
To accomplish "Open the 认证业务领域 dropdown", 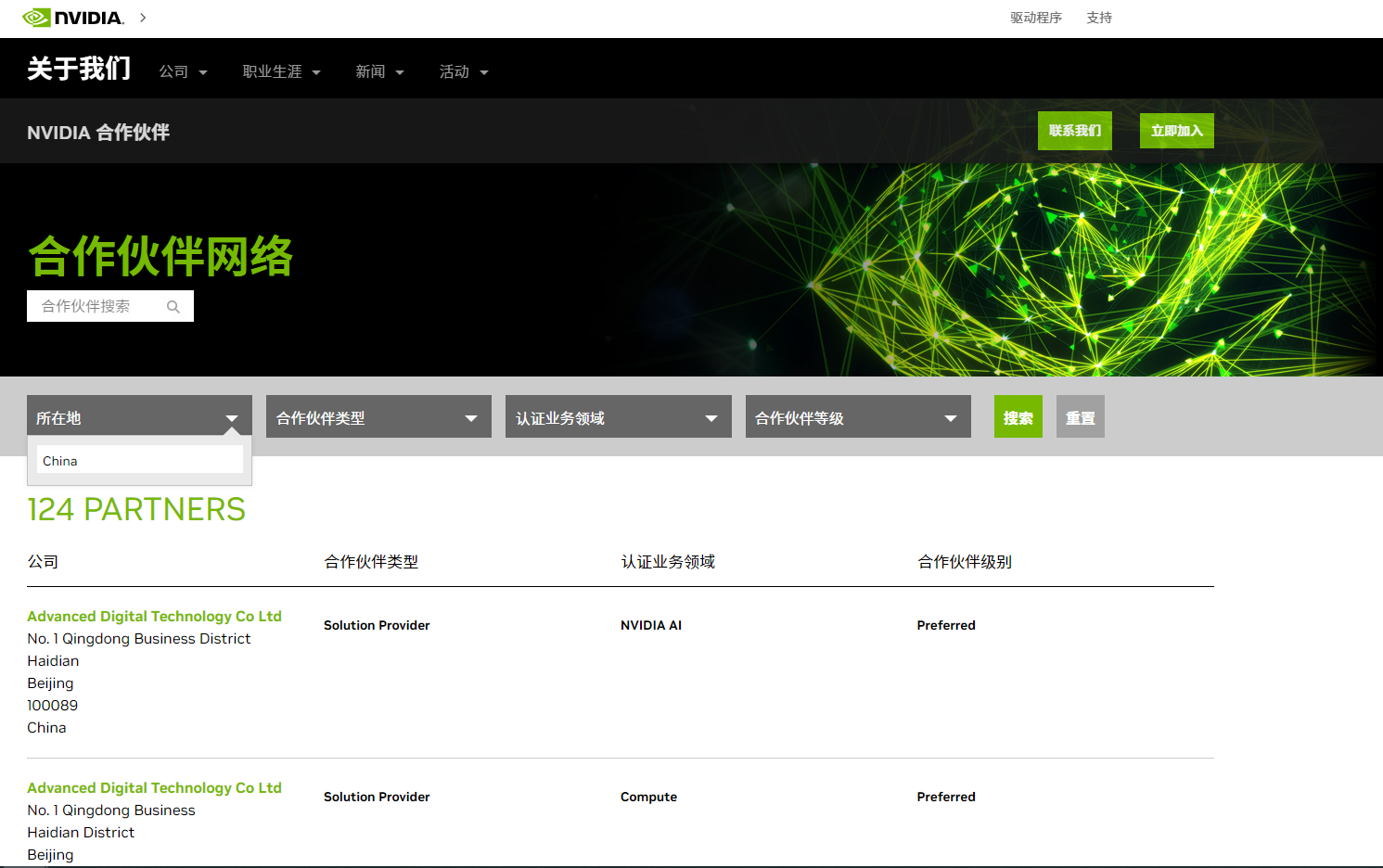I will [x=619, y=416].
